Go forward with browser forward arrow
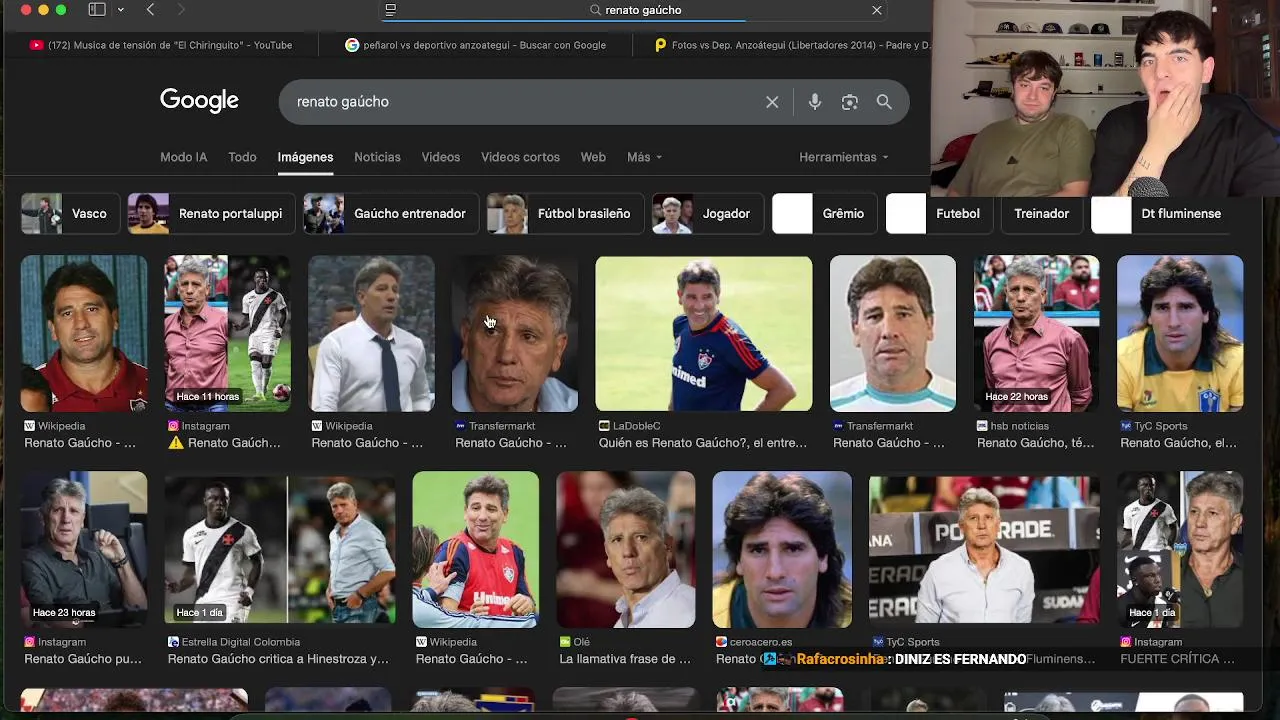1280x720 pixels. (x=181, y=10)
